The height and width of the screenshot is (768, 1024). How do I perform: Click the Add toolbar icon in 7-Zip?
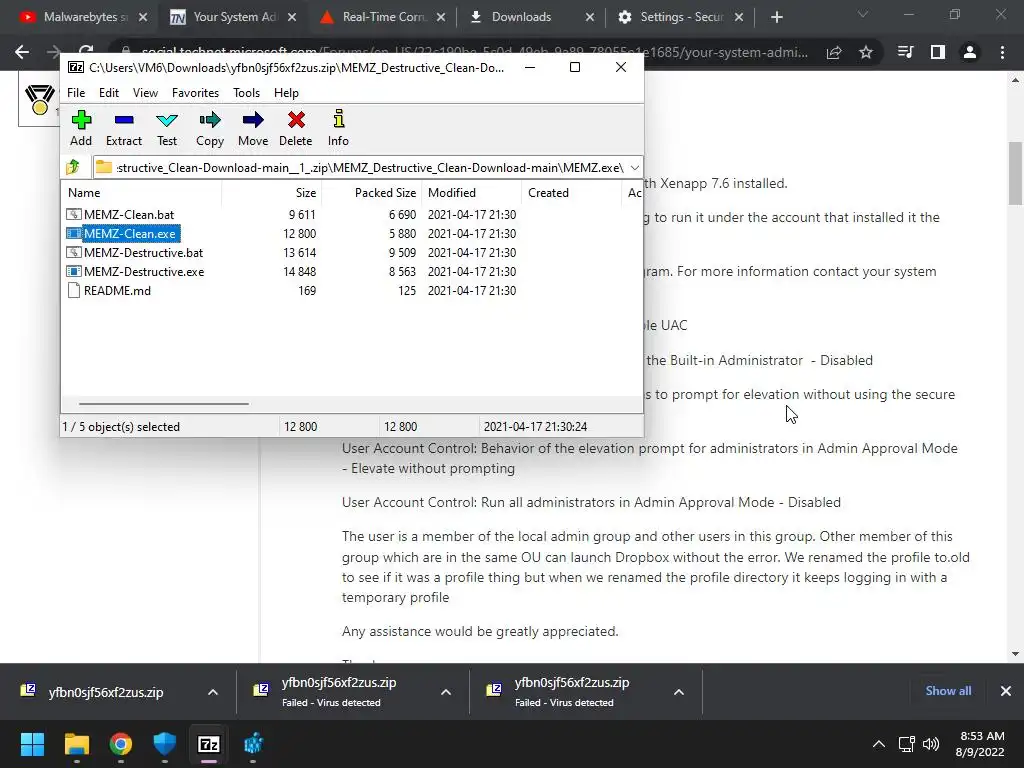pos(81,128)
